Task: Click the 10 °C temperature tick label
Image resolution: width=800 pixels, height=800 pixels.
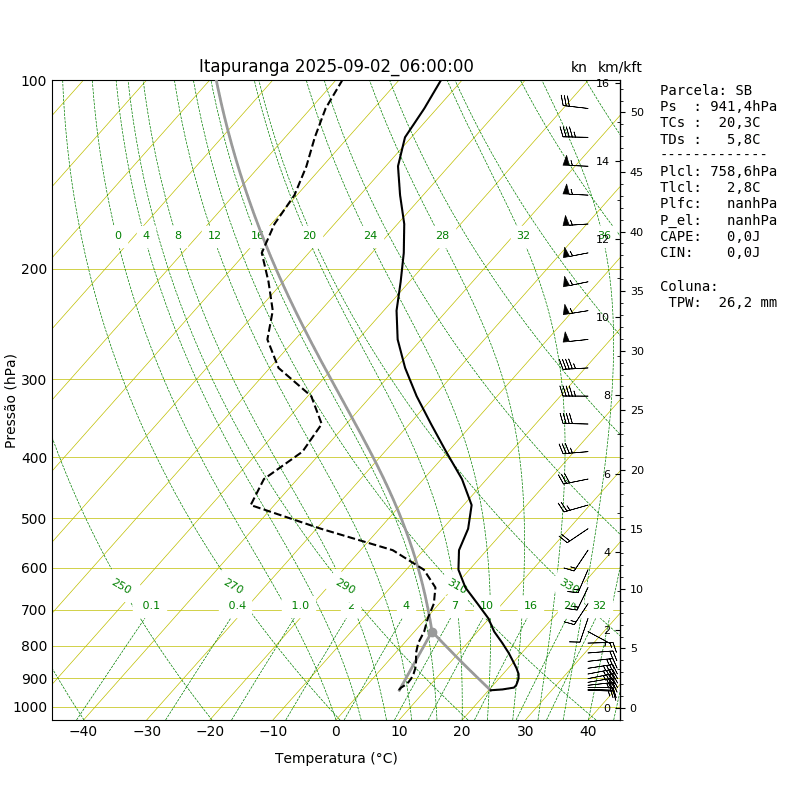Action: tap(399, 732)
